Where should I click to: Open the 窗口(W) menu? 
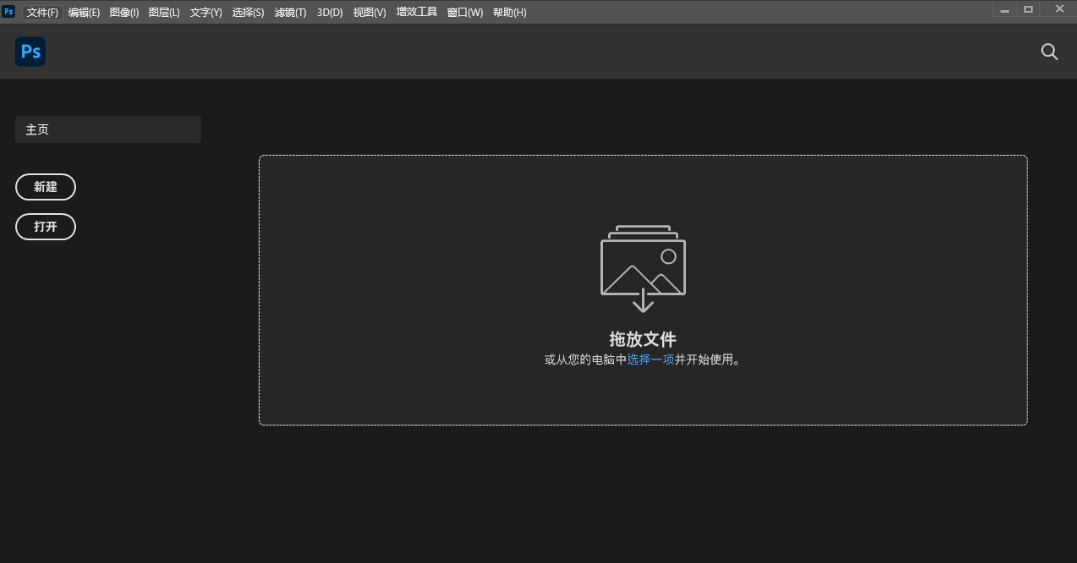(465, 12)
